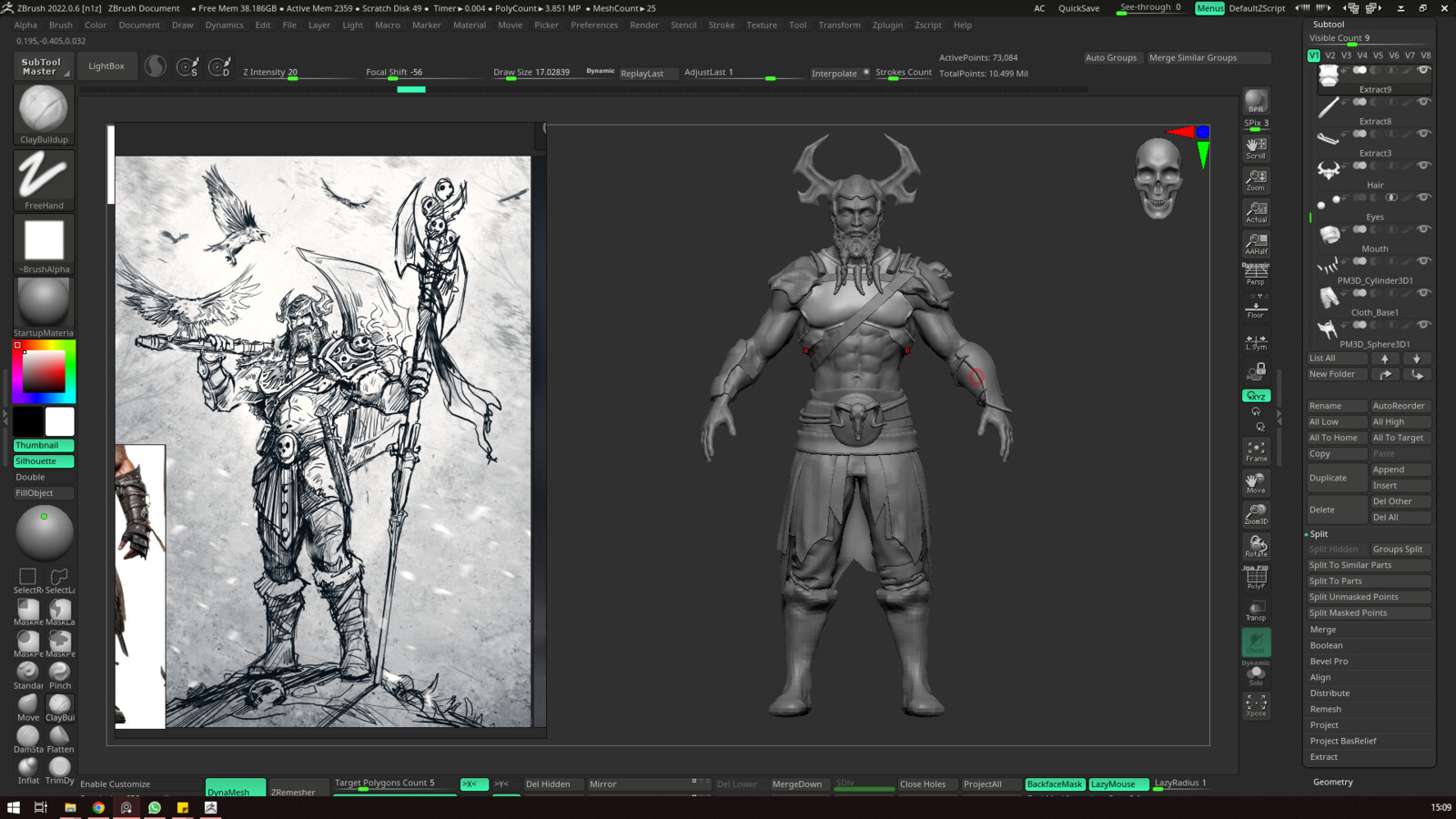Click the Frame mesh icon
Image resolution: width=1456 pixels, height=819 pixels.
(x=1256, y=451)
